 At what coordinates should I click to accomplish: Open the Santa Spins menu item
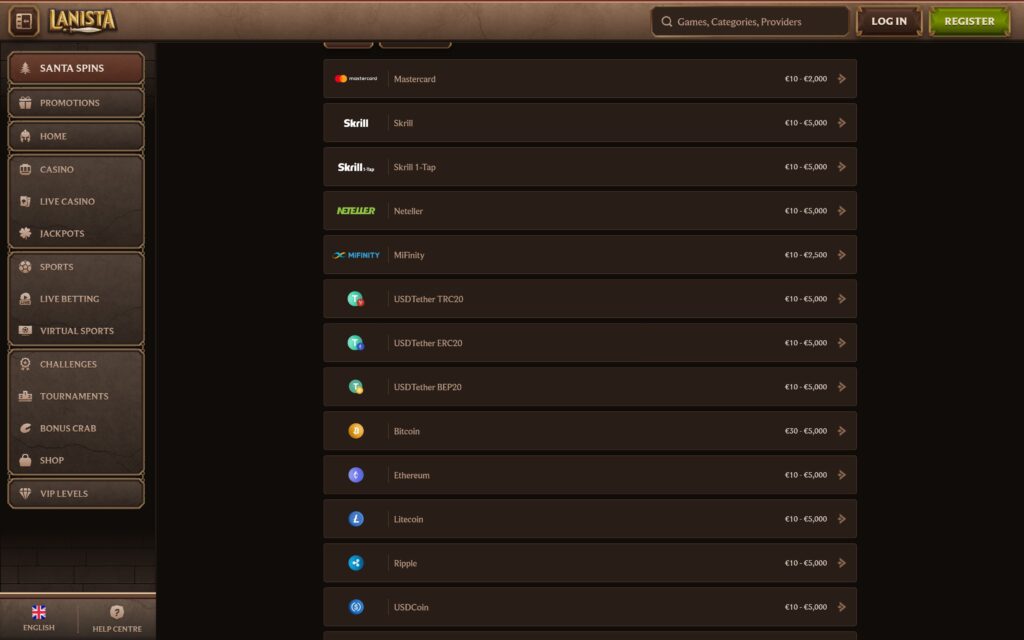[76, 69]
